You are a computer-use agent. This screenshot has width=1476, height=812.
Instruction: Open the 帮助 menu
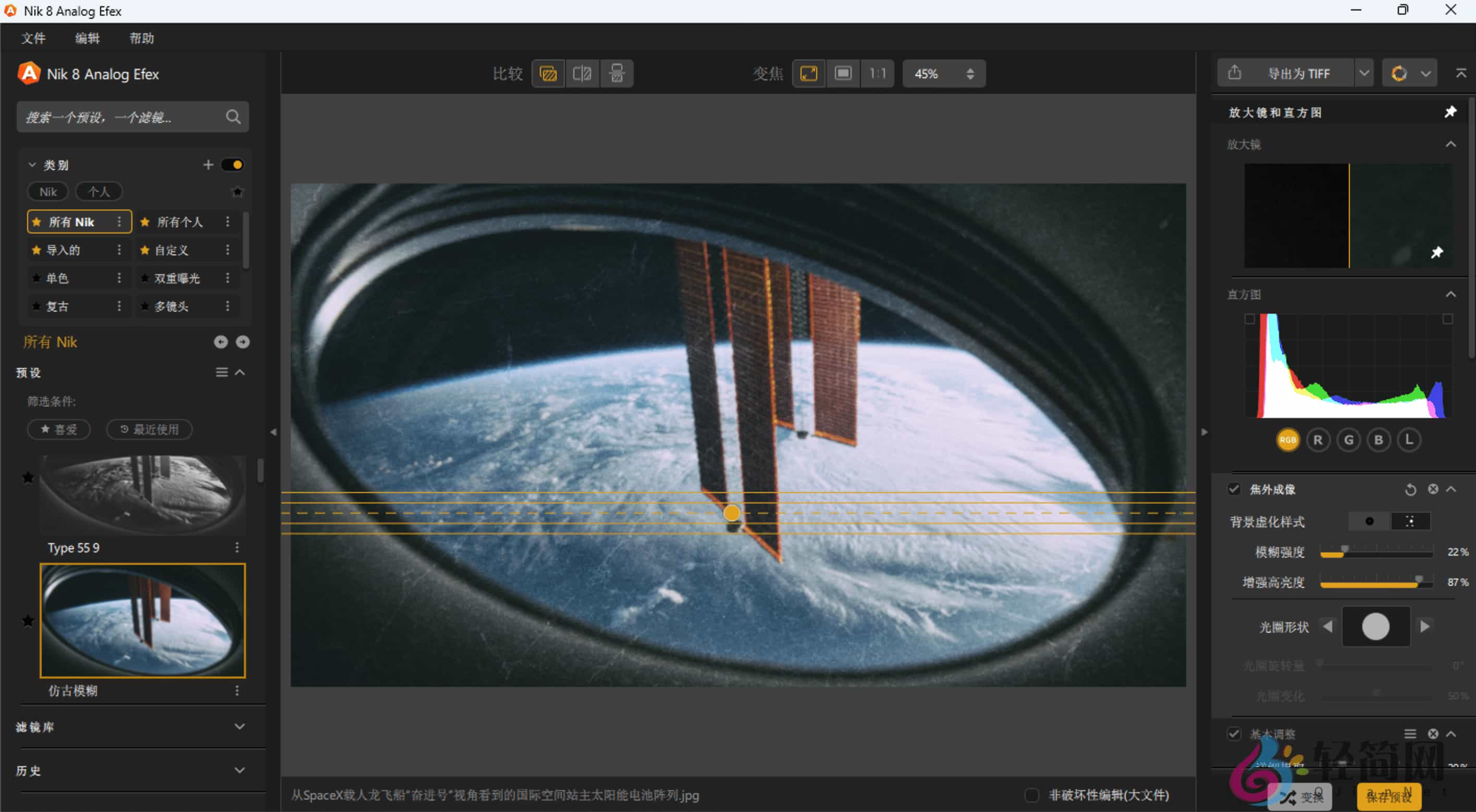click(142, 39)
